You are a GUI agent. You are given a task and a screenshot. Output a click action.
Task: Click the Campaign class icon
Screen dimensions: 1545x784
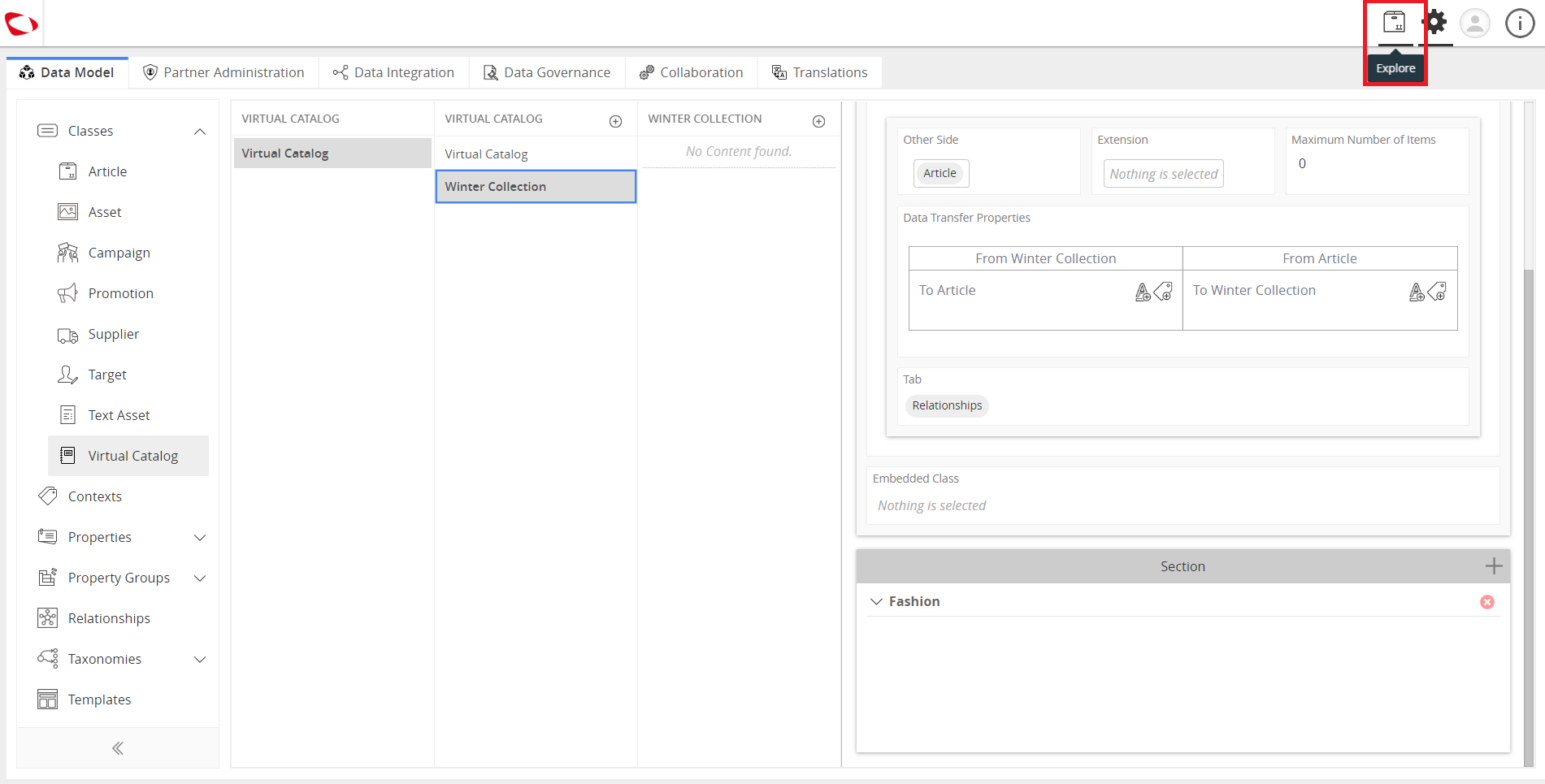point(67,253)
